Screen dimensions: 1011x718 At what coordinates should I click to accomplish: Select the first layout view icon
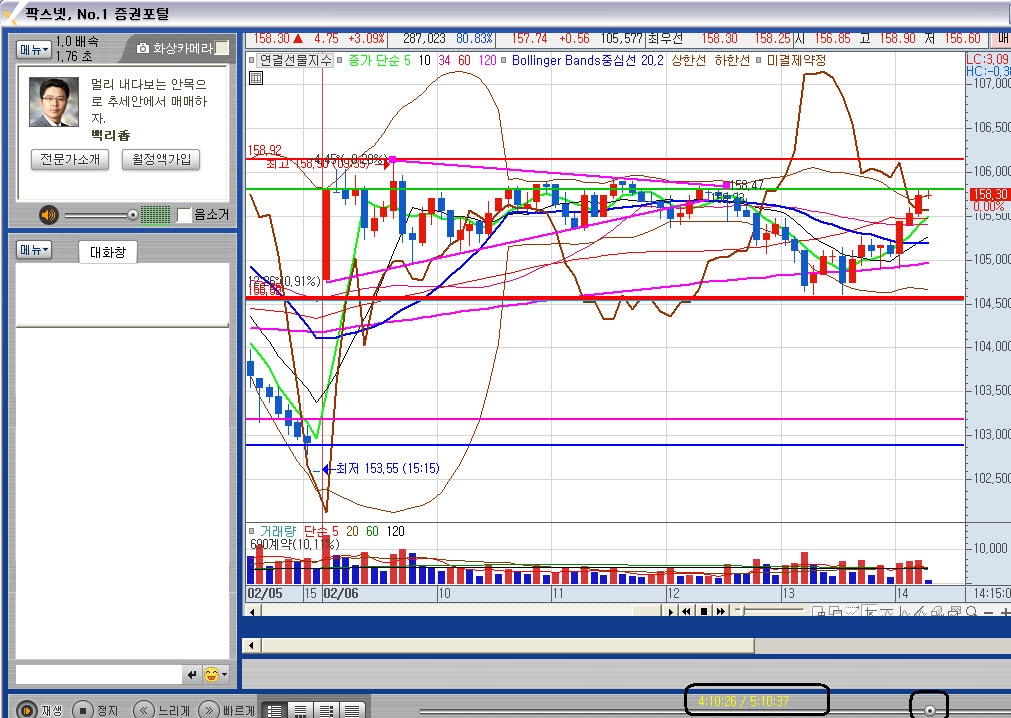tap(274, 710)
